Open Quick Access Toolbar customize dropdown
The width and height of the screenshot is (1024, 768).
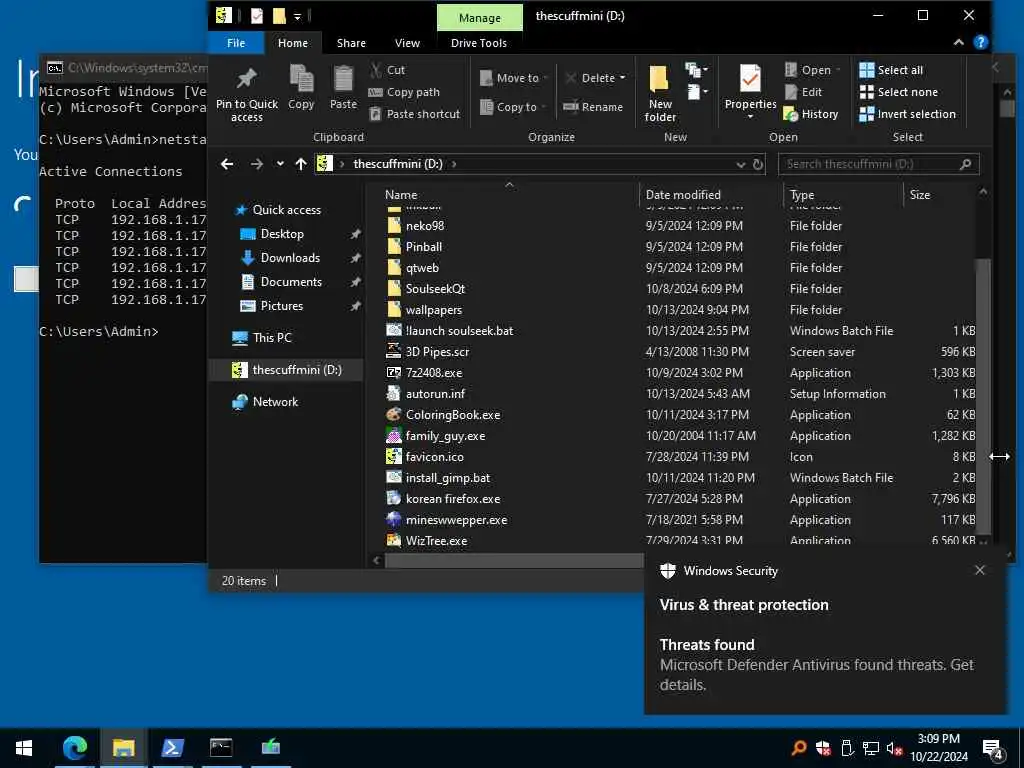[x=297, y=16]
